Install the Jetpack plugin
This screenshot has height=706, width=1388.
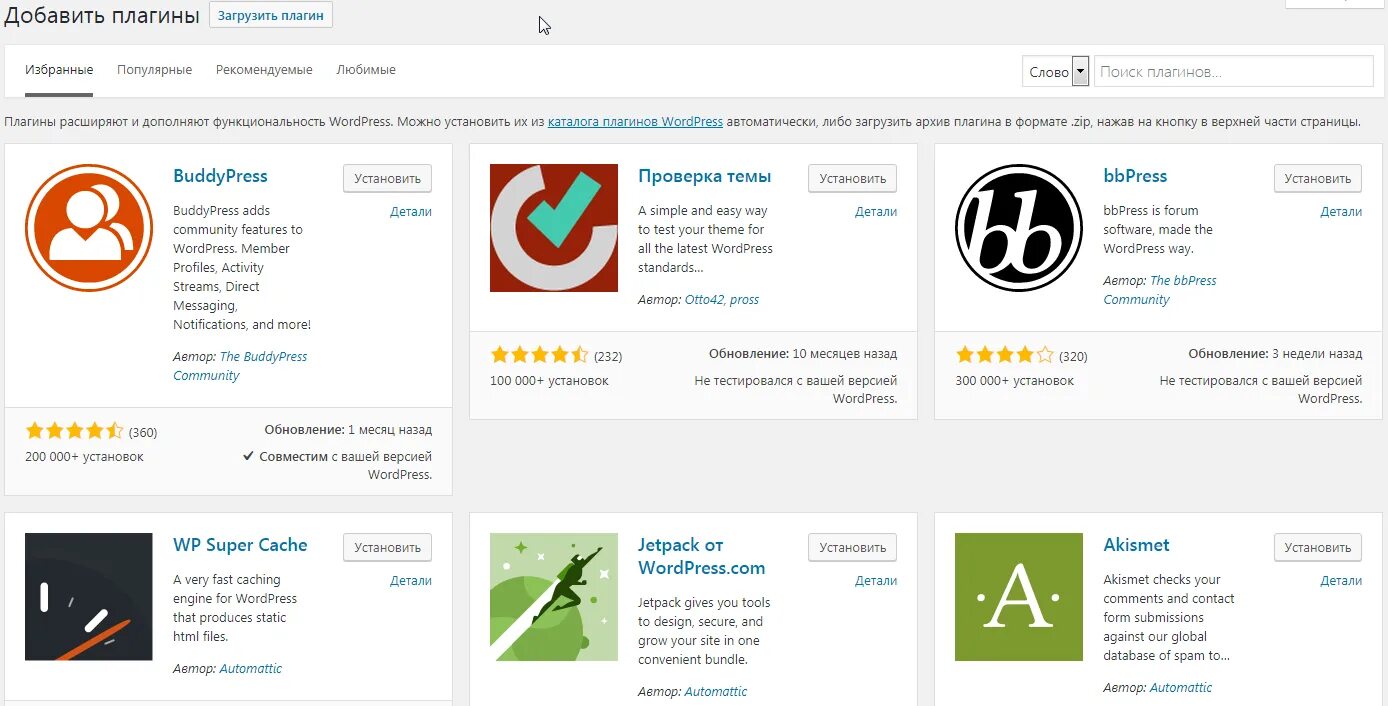point(853,548)
